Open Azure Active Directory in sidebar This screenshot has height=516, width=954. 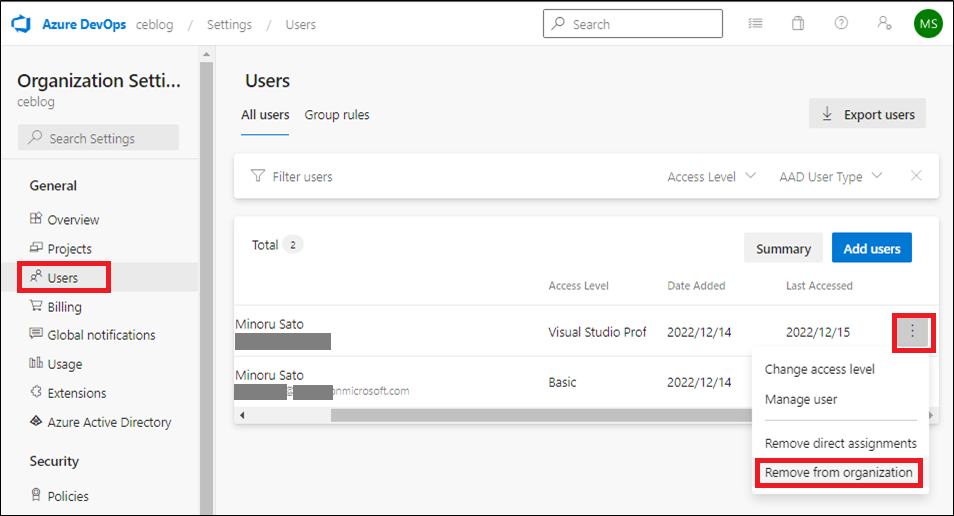(x=109, y=422)
